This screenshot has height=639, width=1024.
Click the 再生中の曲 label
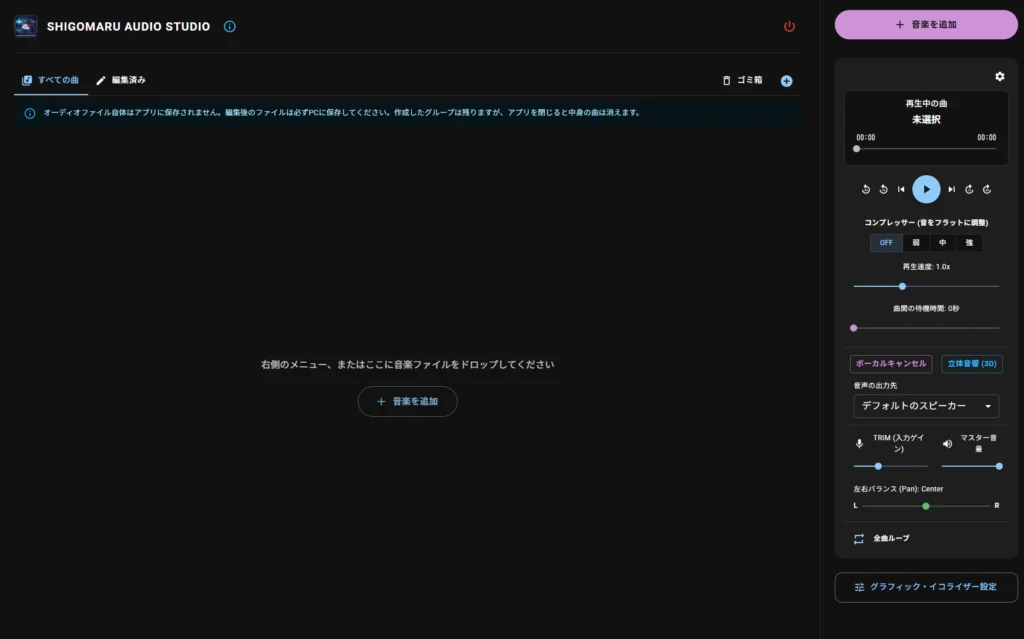[x=926, y=103]
